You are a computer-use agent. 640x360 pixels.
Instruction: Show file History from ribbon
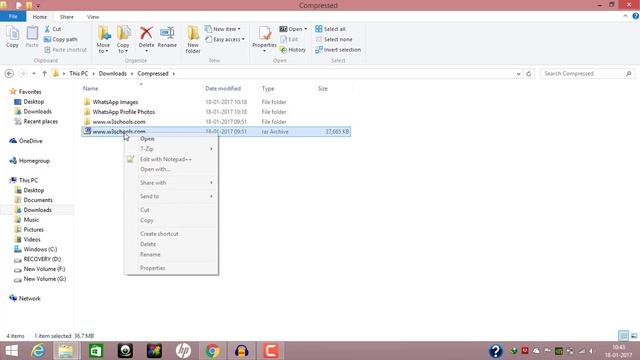(x=293, y=49)
